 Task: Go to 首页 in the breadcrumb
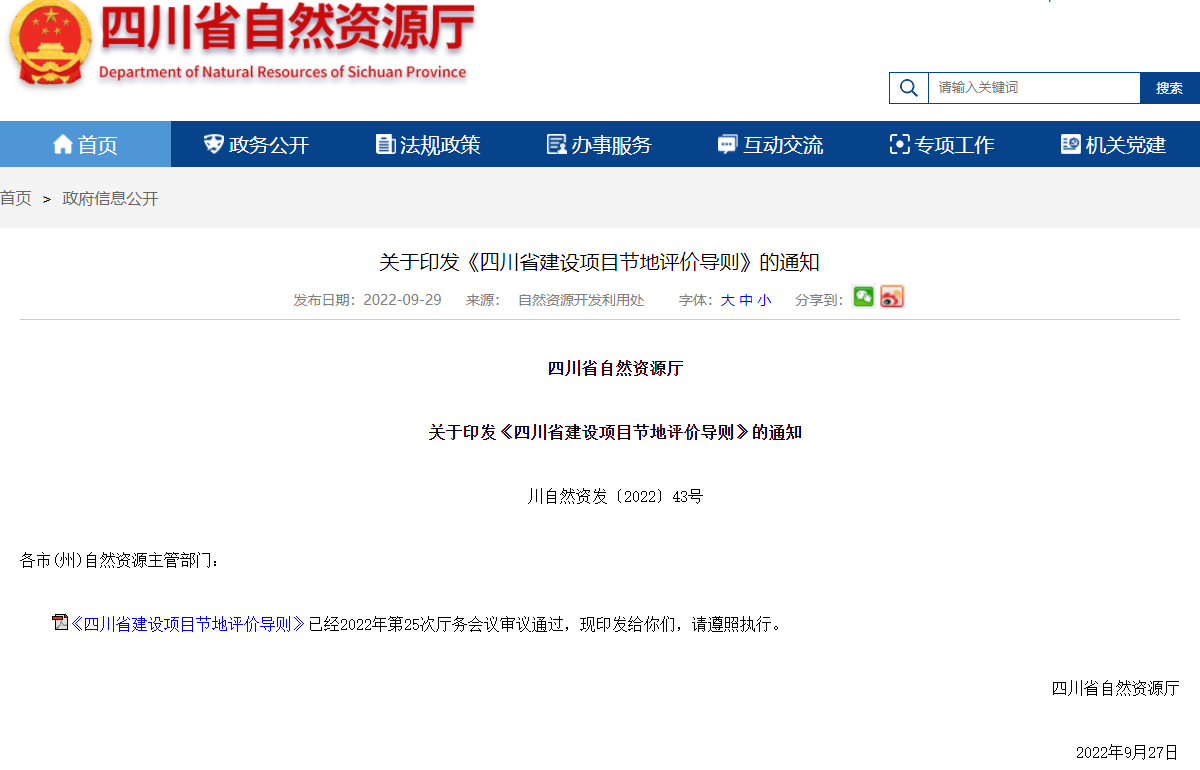coord(16,199)
